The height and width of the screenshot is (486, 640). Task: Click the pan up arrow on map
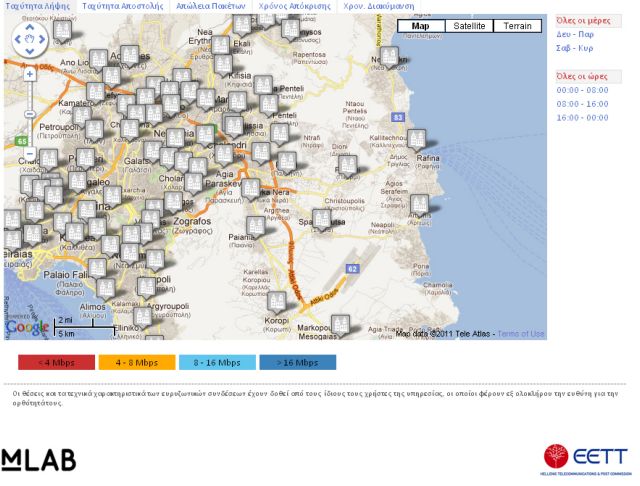pos(30,27)
